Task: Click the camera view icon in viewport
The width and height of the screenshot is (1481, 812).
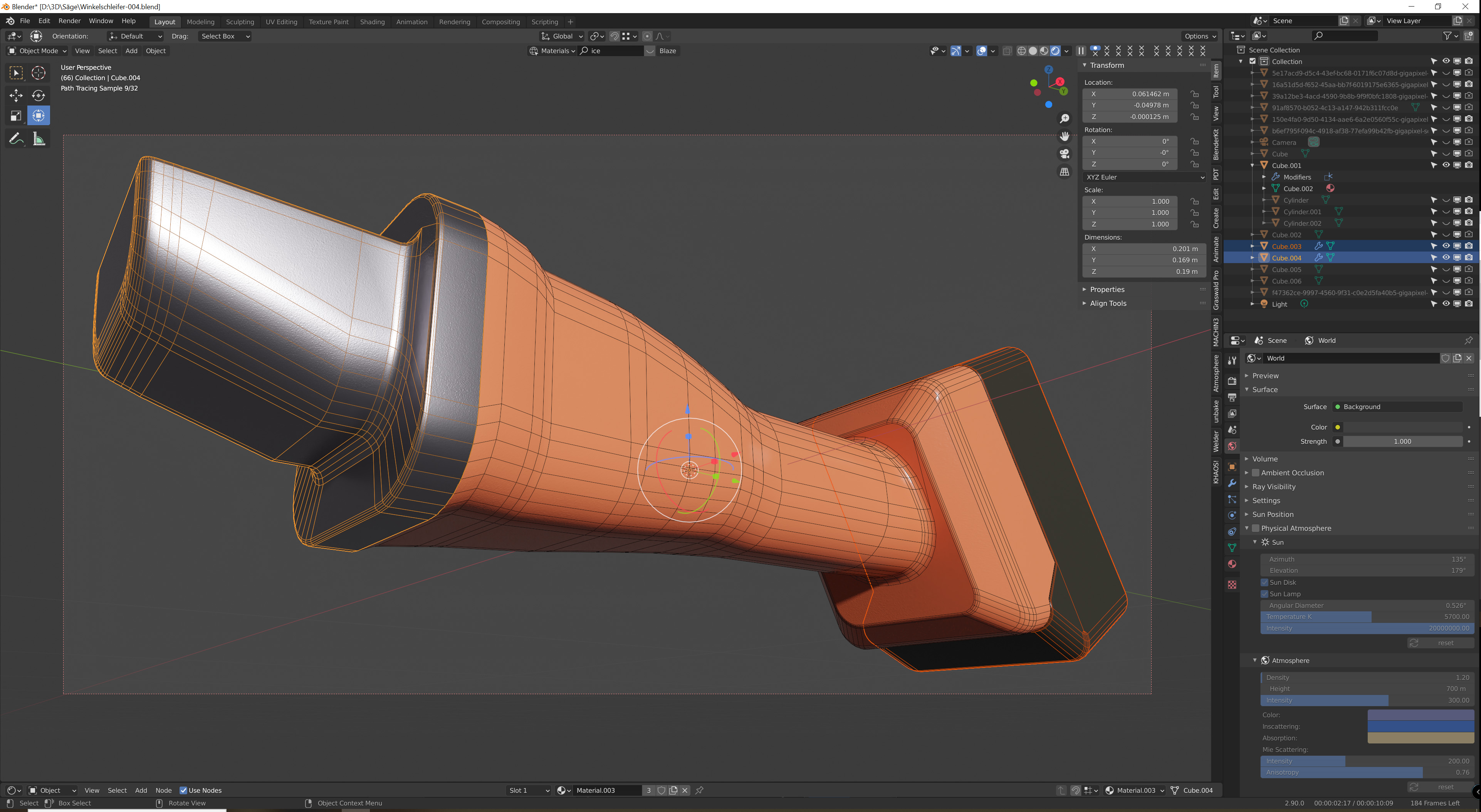Action: click(x=1064, y=154)
